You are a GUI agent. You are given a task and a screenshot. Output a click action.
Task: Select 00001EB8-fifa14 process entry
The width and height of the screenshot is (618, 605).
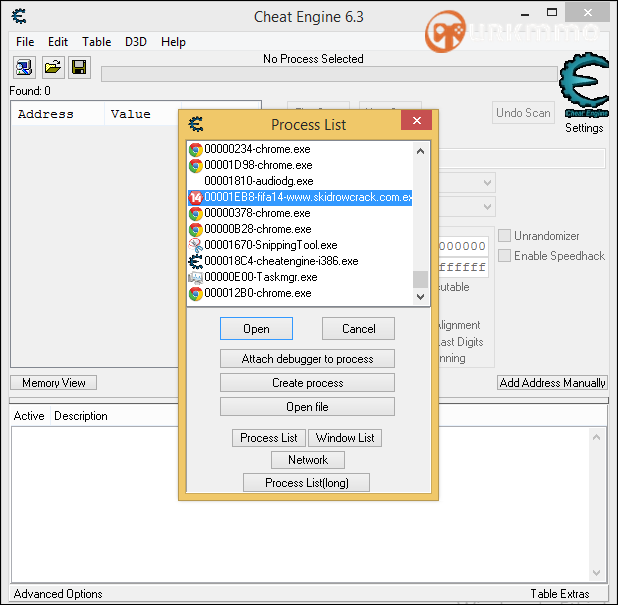(300, 197)
